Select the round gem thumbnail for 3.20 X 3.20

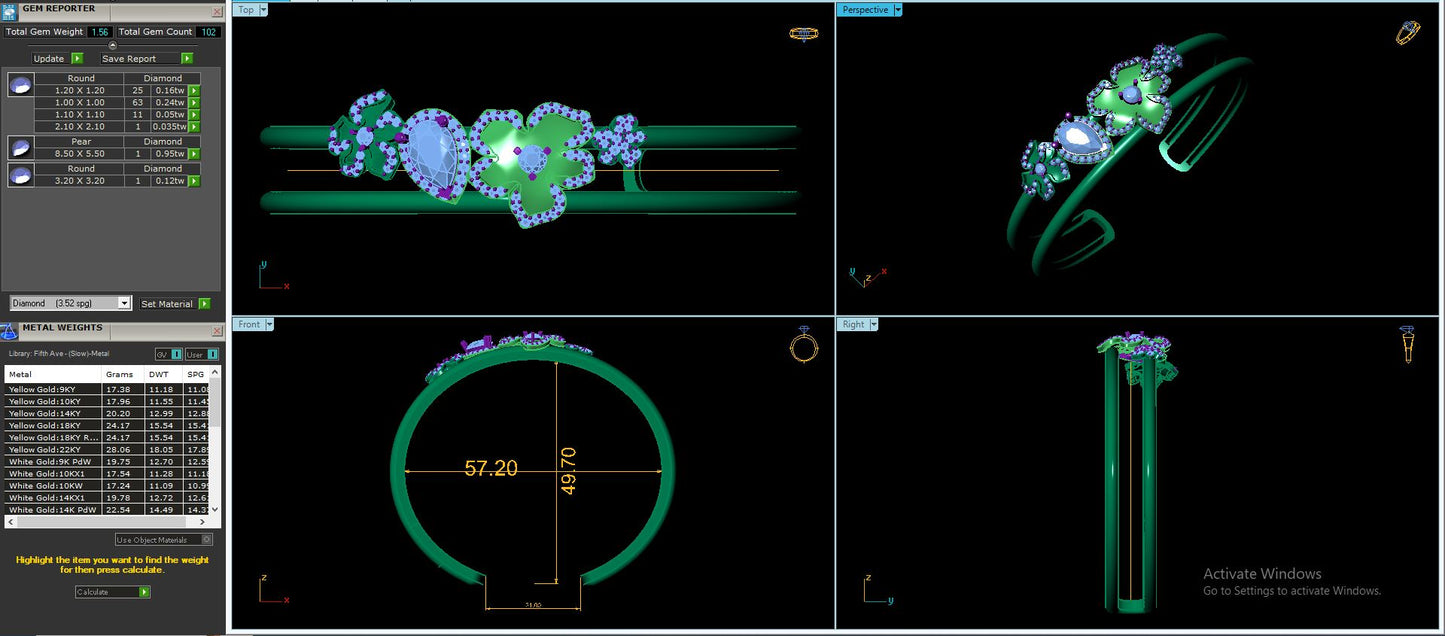[19, 175]
